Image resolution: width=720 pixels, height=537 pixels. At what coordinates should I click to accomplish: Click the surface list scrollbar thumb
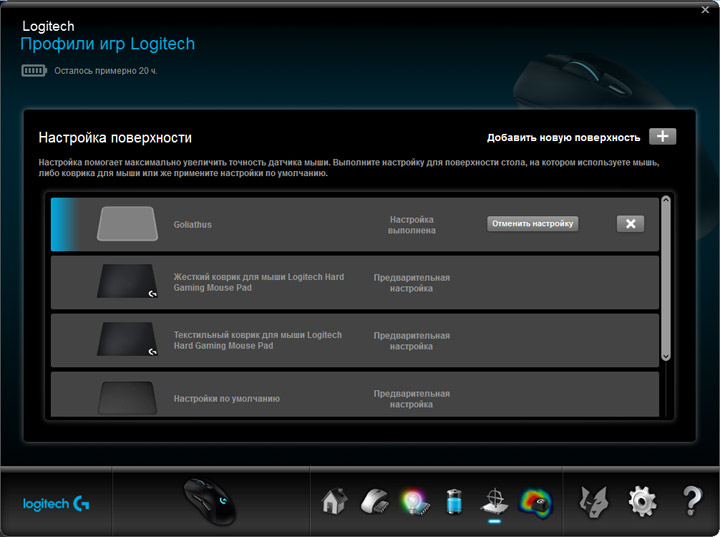click(x=666, y=278)
